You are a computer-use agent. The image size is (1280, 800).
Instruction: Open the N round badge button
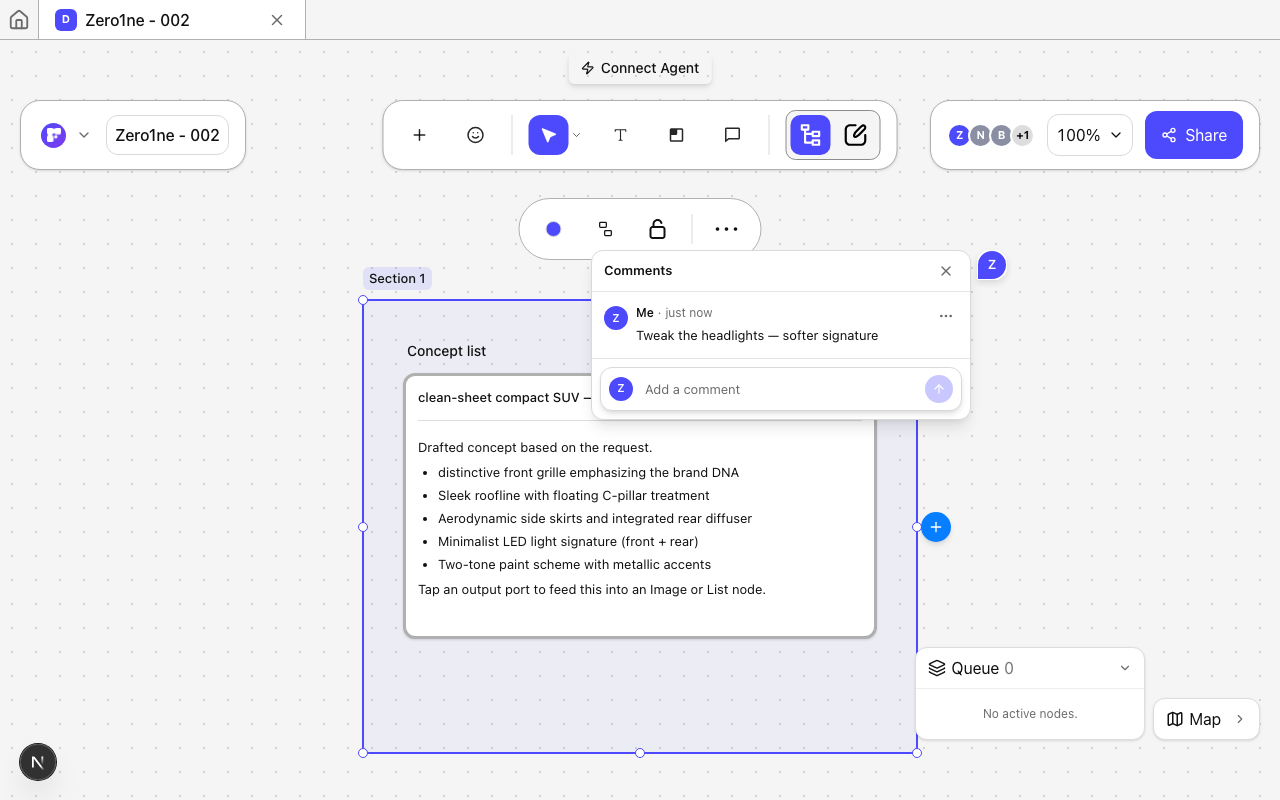pyautogui.click(x=38, y=762)
